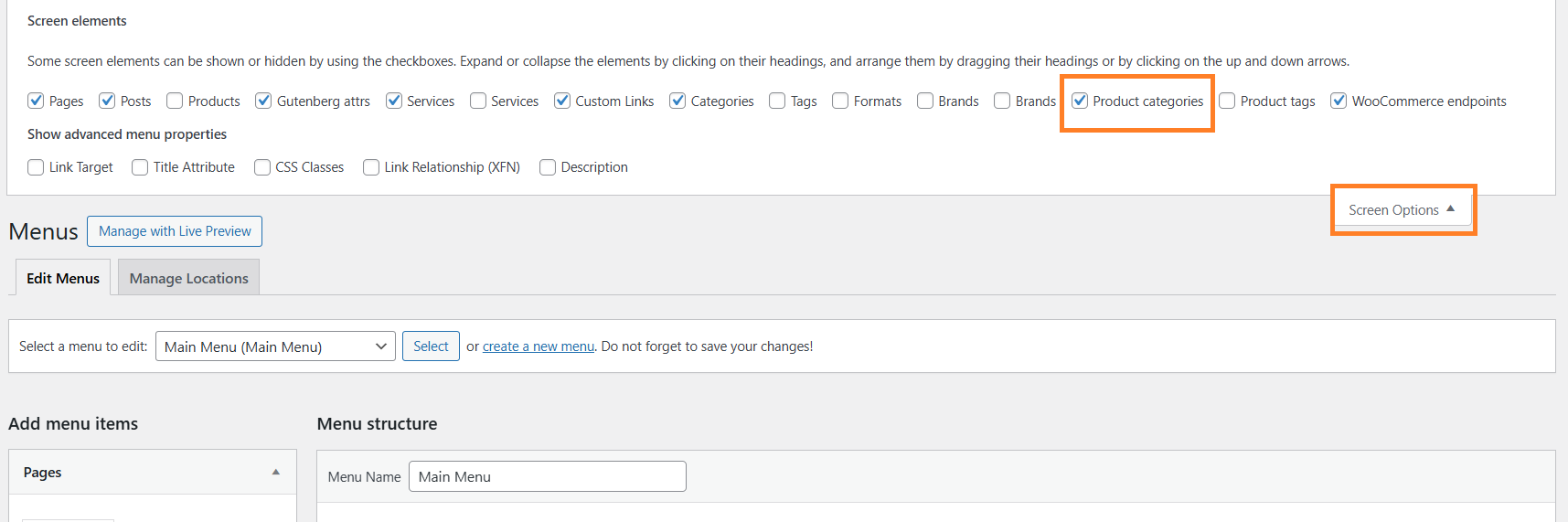This screenshot has width=1568, height=522.
Task: Tick the Product tags checkbox
Action: point(1228,101)
